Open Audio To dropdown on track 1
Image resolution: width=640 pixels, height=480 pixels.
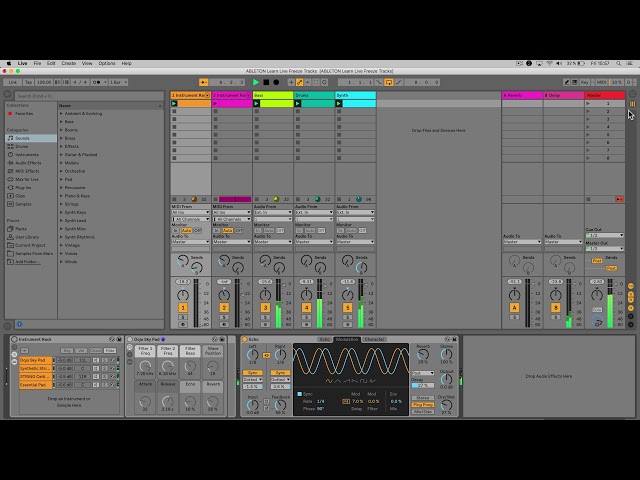pyautogui.click(x=191, y=242)
